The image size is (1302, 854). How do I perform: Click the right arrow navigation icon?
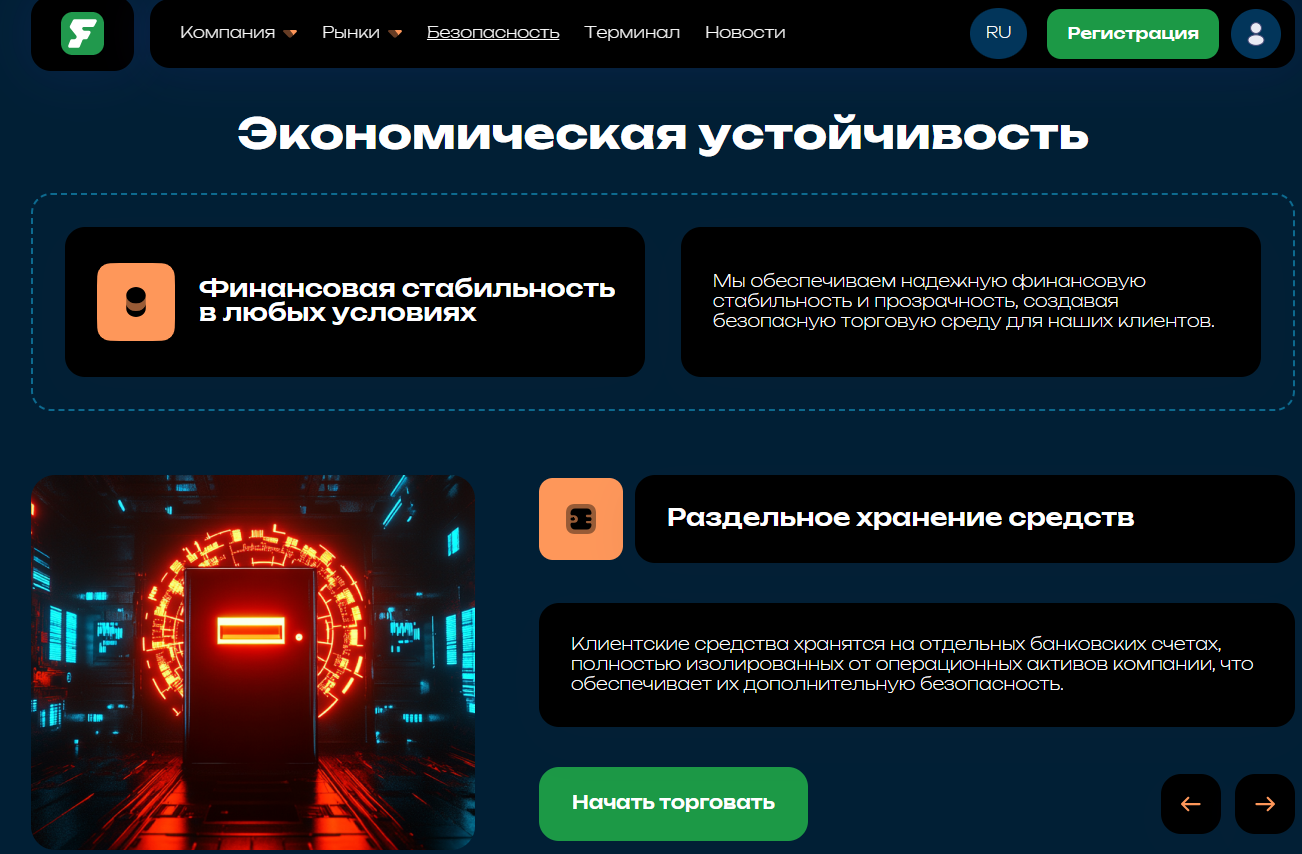pyautogui.click(x=1264, y=803)
